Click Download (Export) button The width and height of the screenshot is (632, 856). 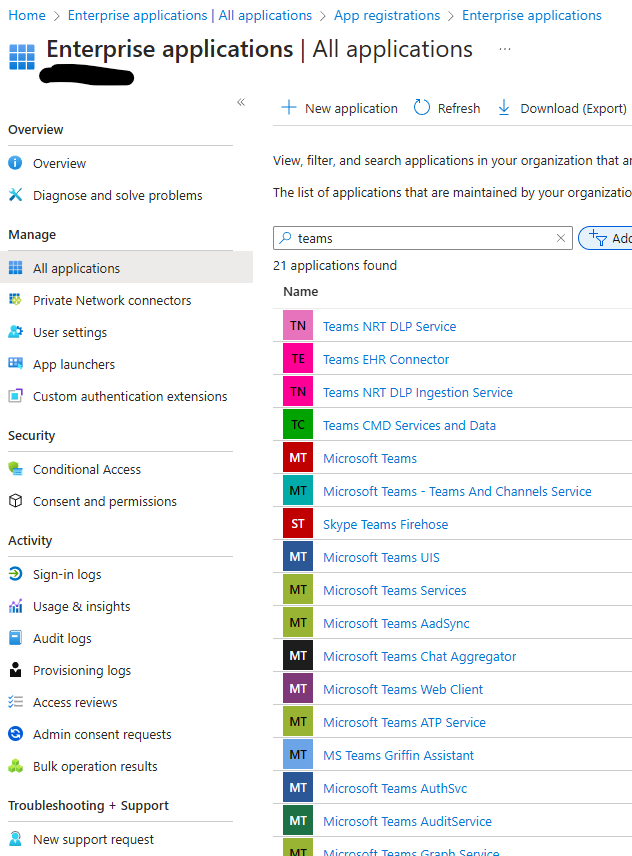[562, 108]
